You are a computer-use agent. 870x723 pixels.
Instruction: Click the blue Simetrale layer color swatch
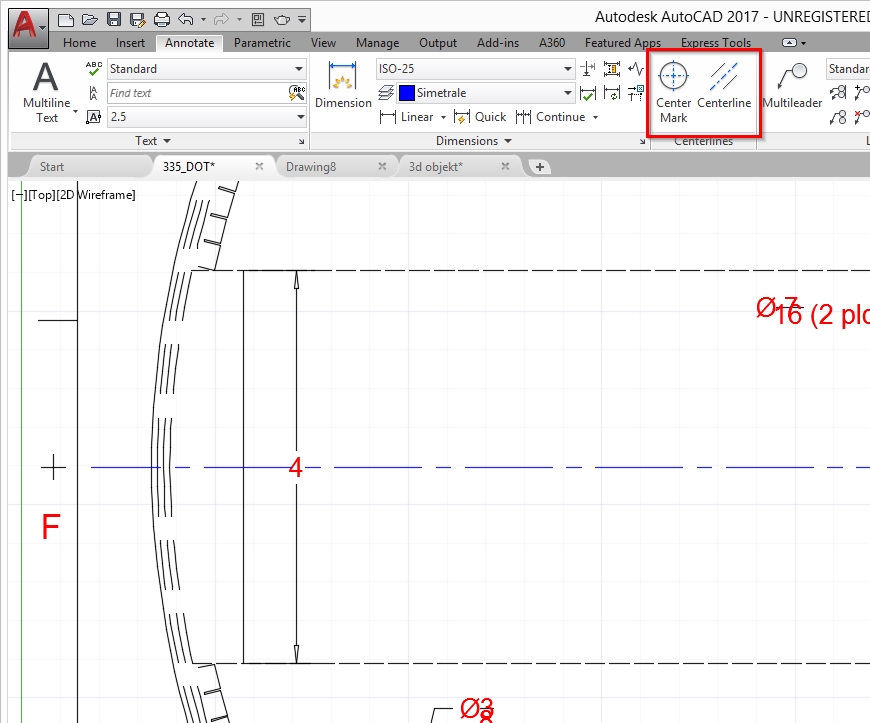point(406,93)
